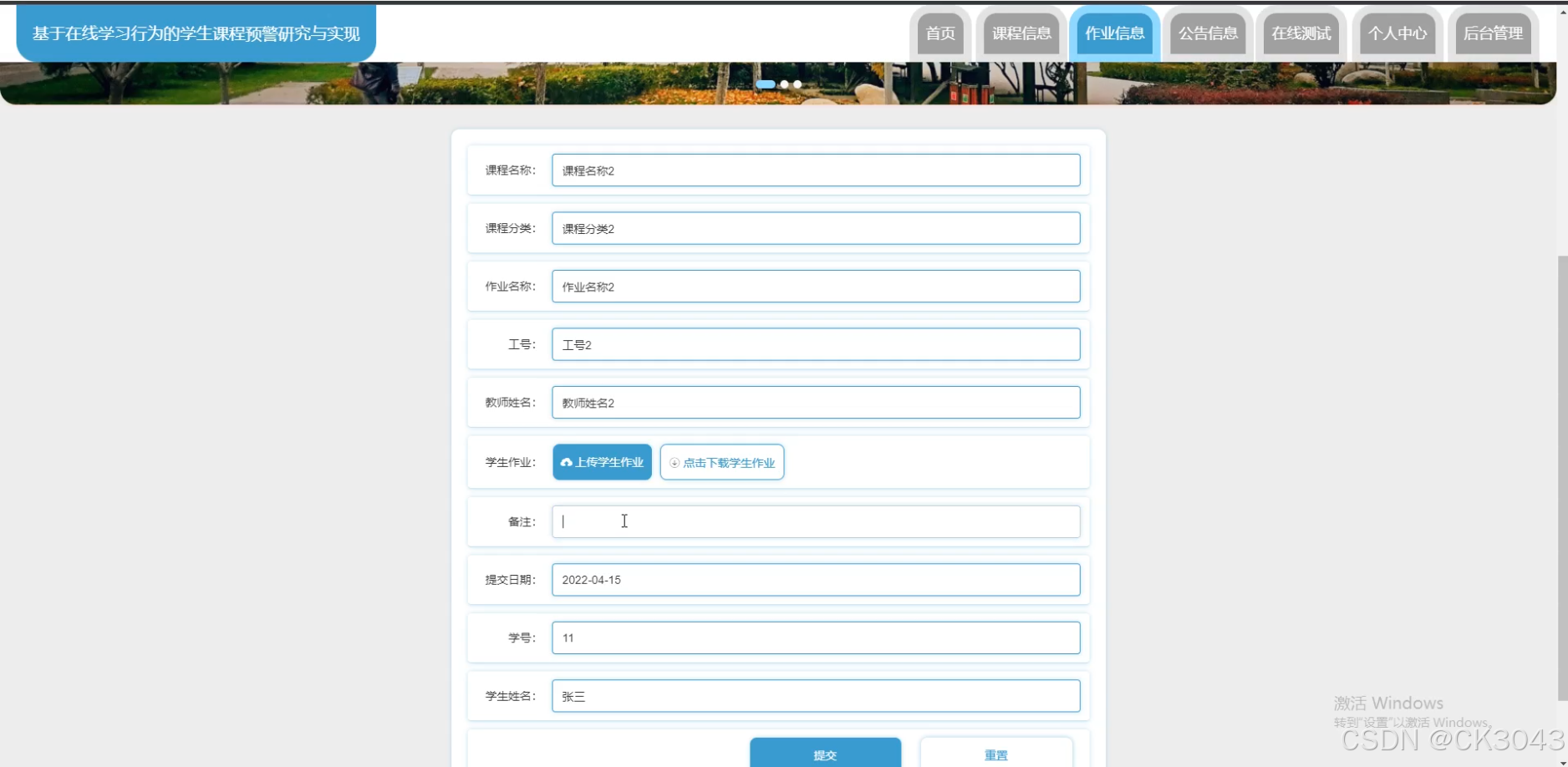This screenshot has width=1568, height=767.
Task: Click into the 学号 input field
Action: [x=816, y=637]
